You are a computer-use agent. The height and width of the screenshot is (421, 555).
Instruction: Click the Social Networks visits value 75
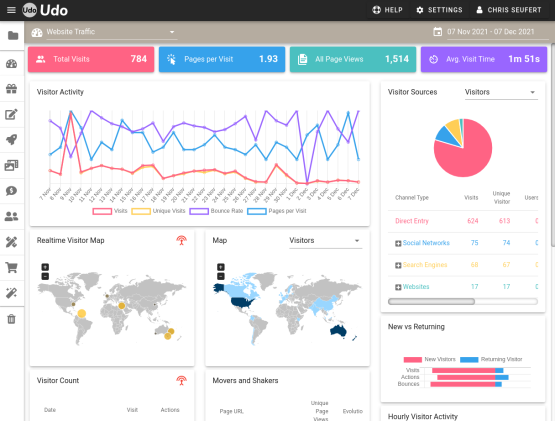click(x=474, y=243)
